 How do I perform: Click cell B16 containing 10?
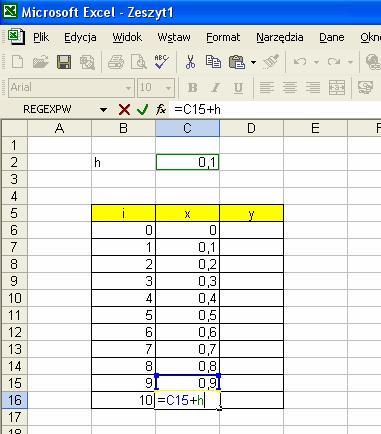tap(123, 400)
